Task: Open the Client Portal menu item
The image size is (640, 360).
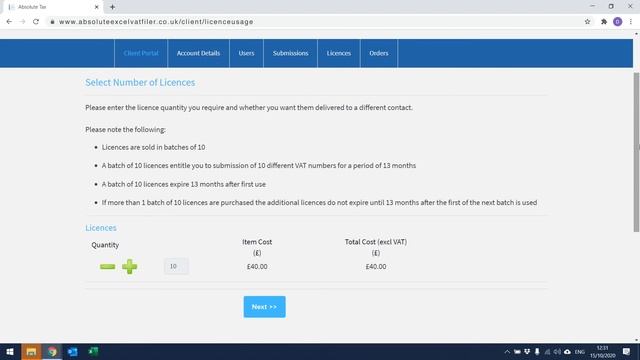Action: (141, 53)
